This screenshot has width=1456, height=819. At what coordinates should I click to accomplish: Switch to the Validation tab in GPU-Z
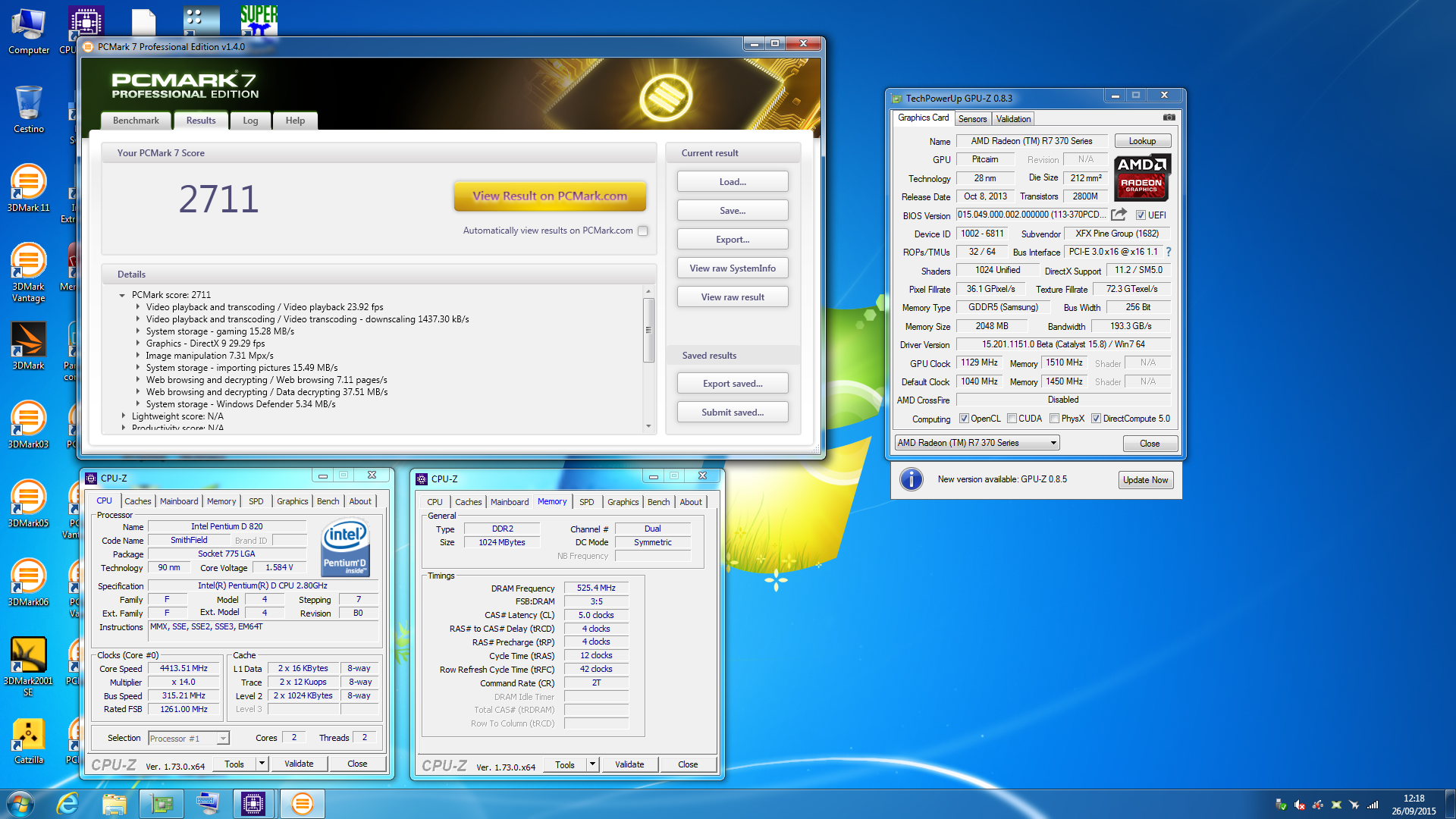[x=1013, y=119]
